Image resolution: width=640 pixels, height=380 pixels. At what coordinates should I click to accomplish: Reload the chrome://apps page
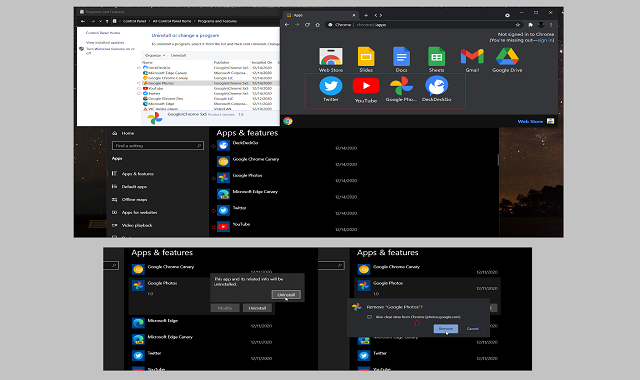pos(307,25)
